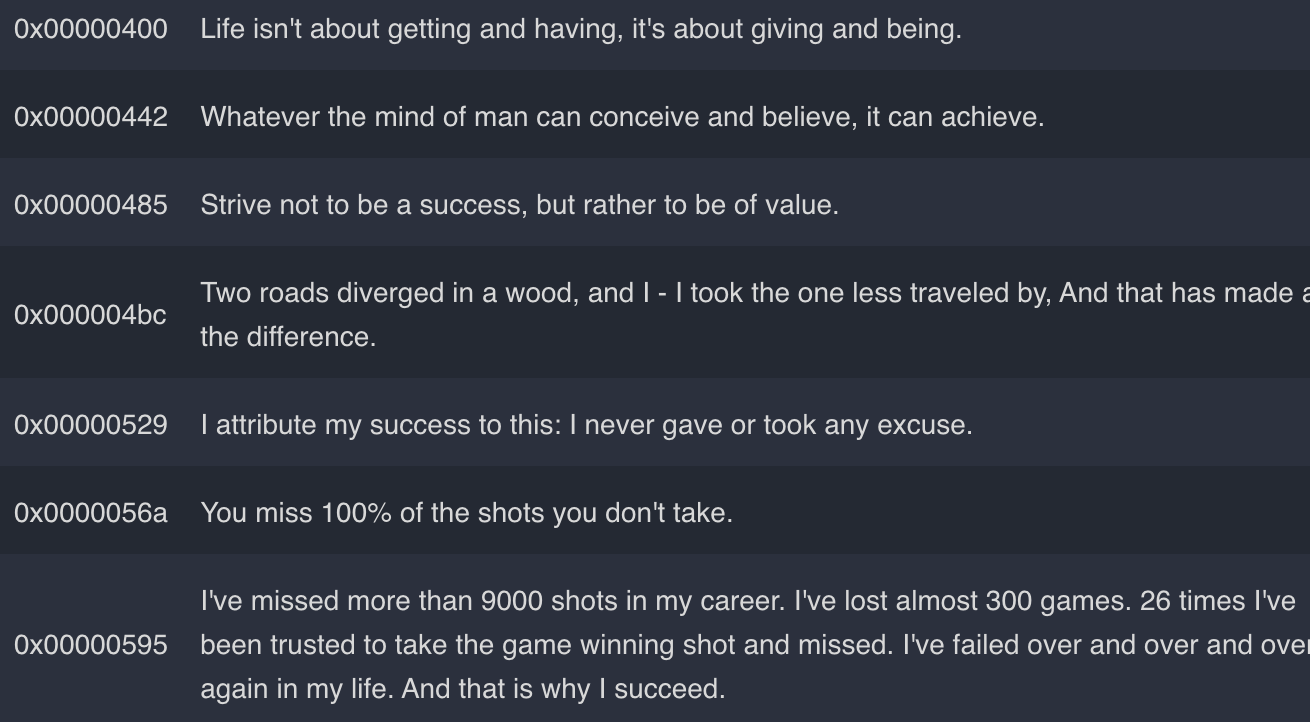Select the "Whatever the mind of man" string
The width and height of the screenshot is (1310, 722).
[621, 117]
